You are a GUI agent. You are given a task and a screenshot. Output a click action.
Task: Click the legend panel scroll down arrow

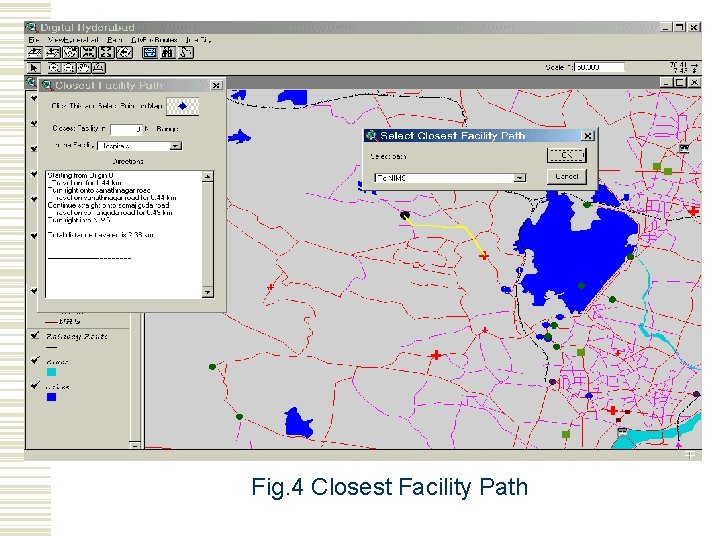pyautogui.click(x=135, y=445)
